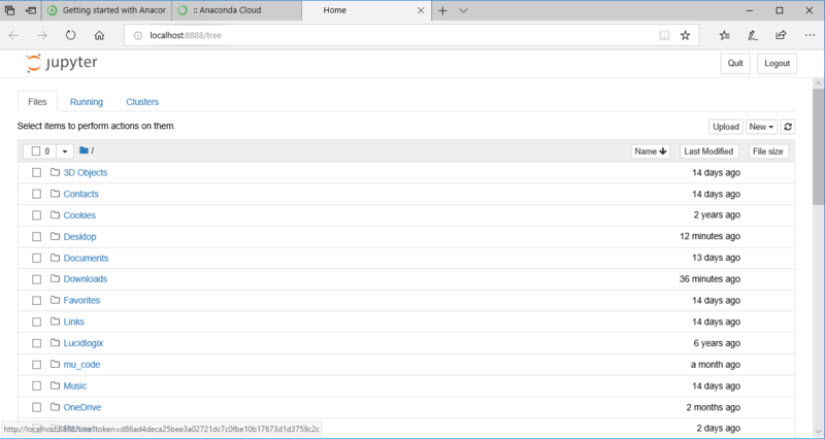Open a new browser tab
This screenshot has width=825, height=439.
click(442, 10)
